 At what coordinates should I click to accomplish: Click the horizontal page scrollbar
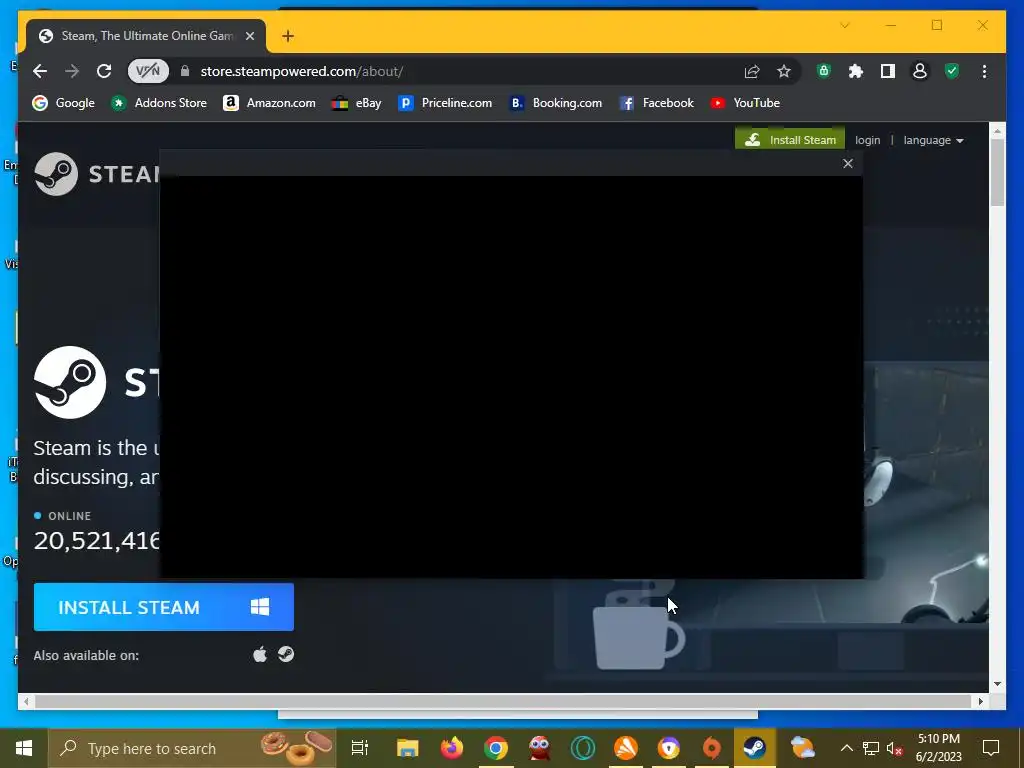(503, 701)
